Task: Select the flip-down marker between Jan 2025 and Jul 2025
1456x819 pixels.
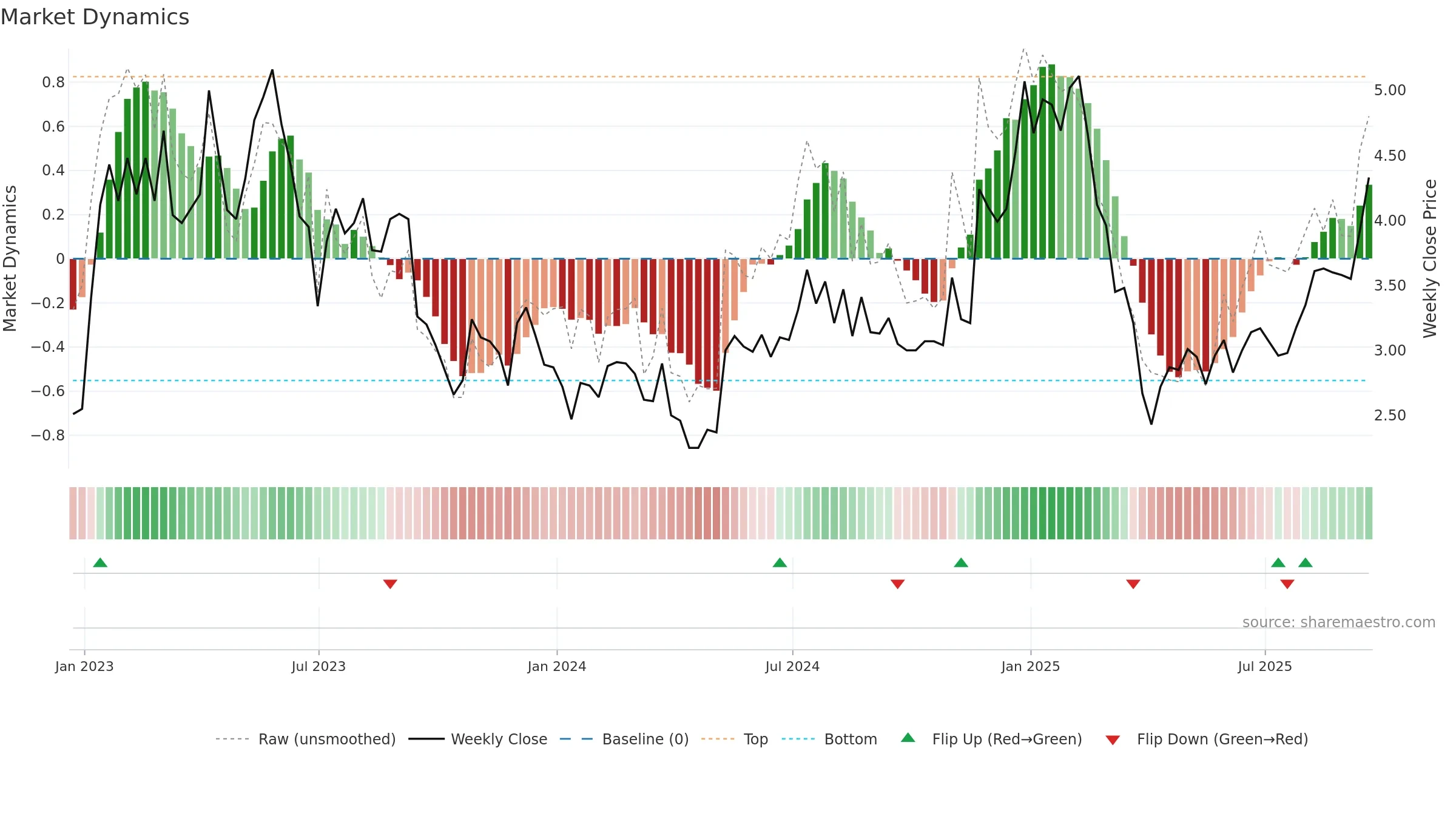Action: tap(1133, 584)
